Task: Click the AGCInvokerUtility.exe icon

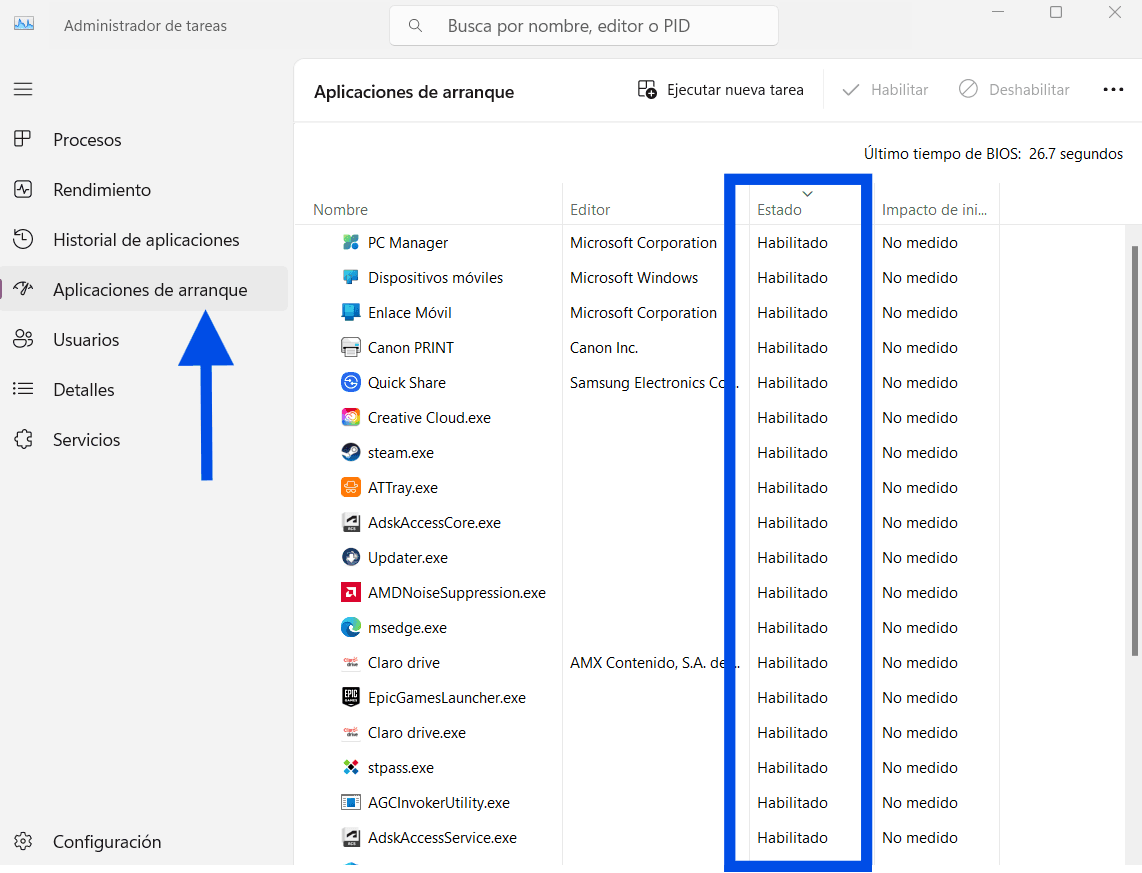Action: pyautogui.click(x=351, y=802)
